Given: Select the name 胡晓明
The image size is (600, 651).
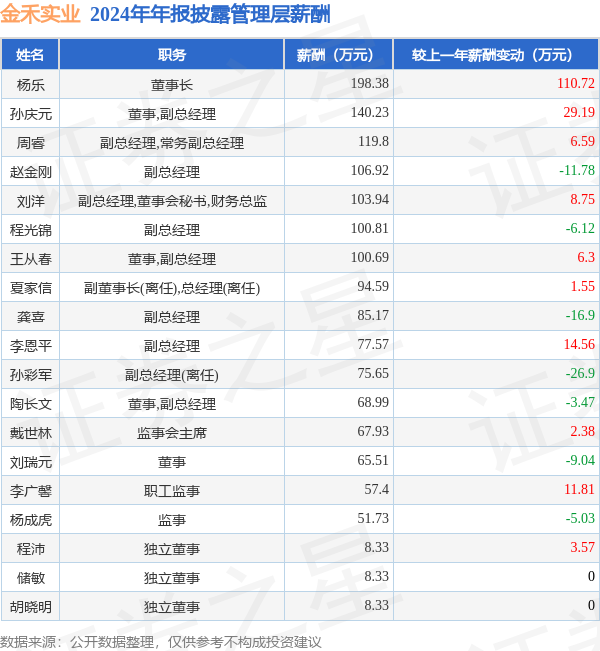Looking at the screenshot, I should click(x=30, y=607).
